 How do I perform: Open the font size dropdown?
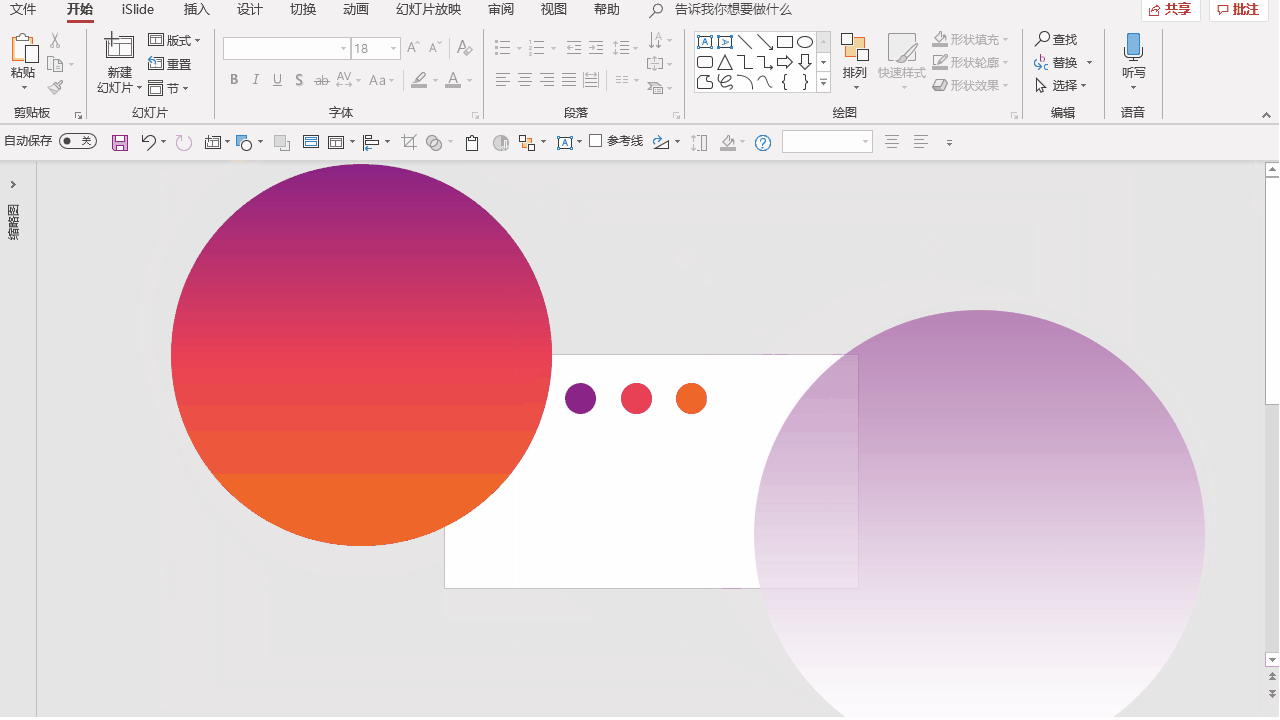394,49
